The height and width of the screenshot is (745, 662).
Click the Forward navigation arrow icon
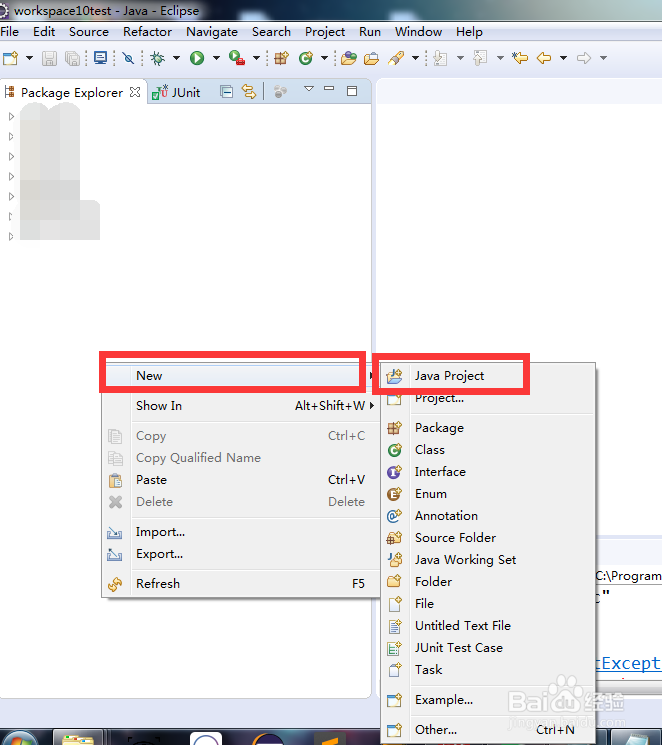584,58
